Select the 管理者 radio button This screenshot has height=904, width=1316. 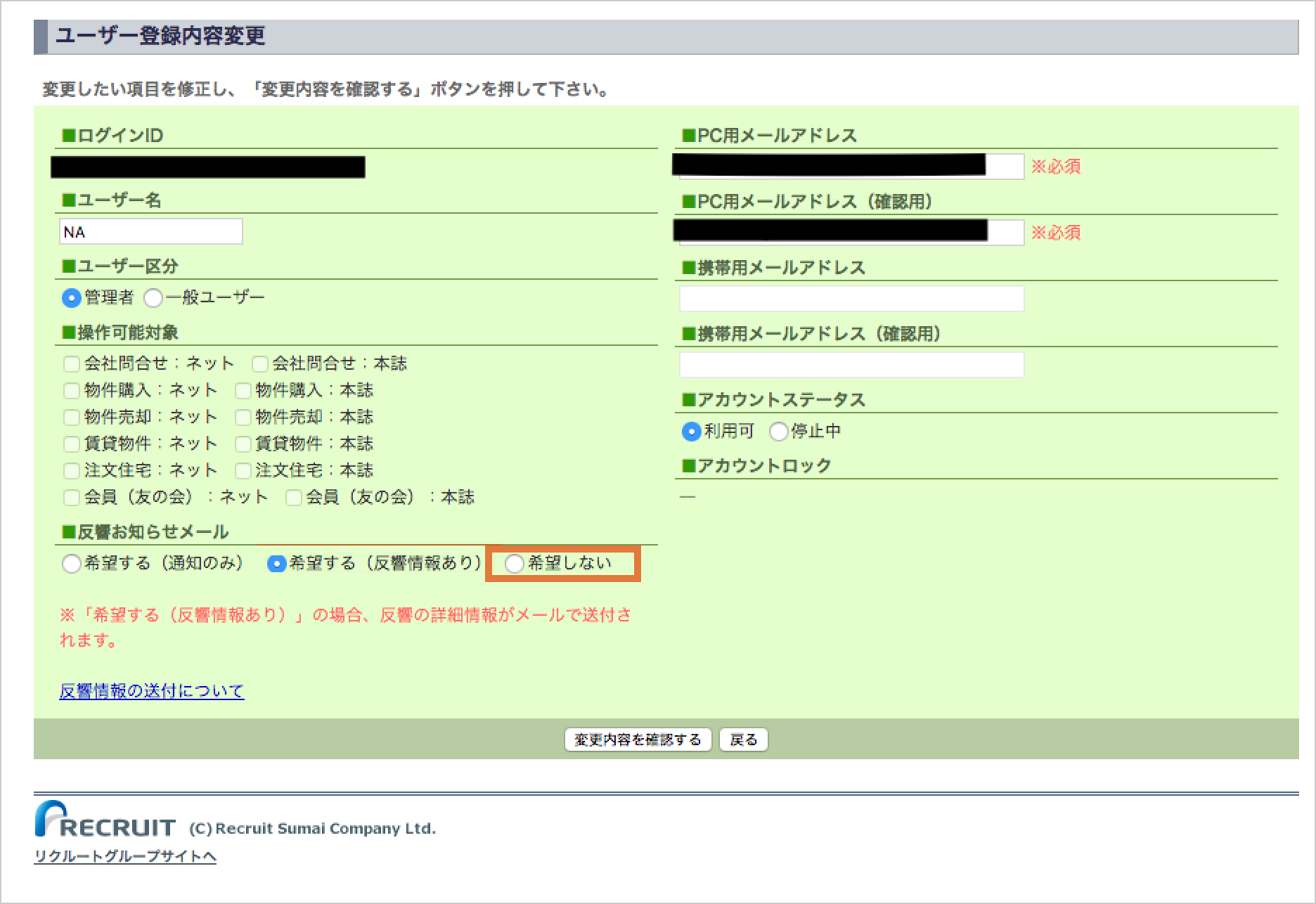click(71, 298)
